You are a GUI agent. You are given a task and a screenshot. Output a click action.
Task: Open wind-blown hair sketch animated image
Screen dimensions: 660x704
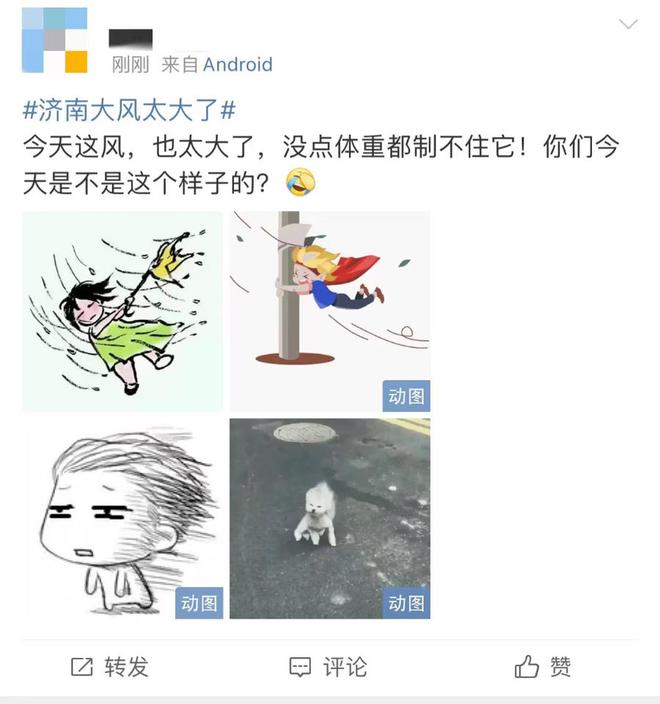(123, 519)
